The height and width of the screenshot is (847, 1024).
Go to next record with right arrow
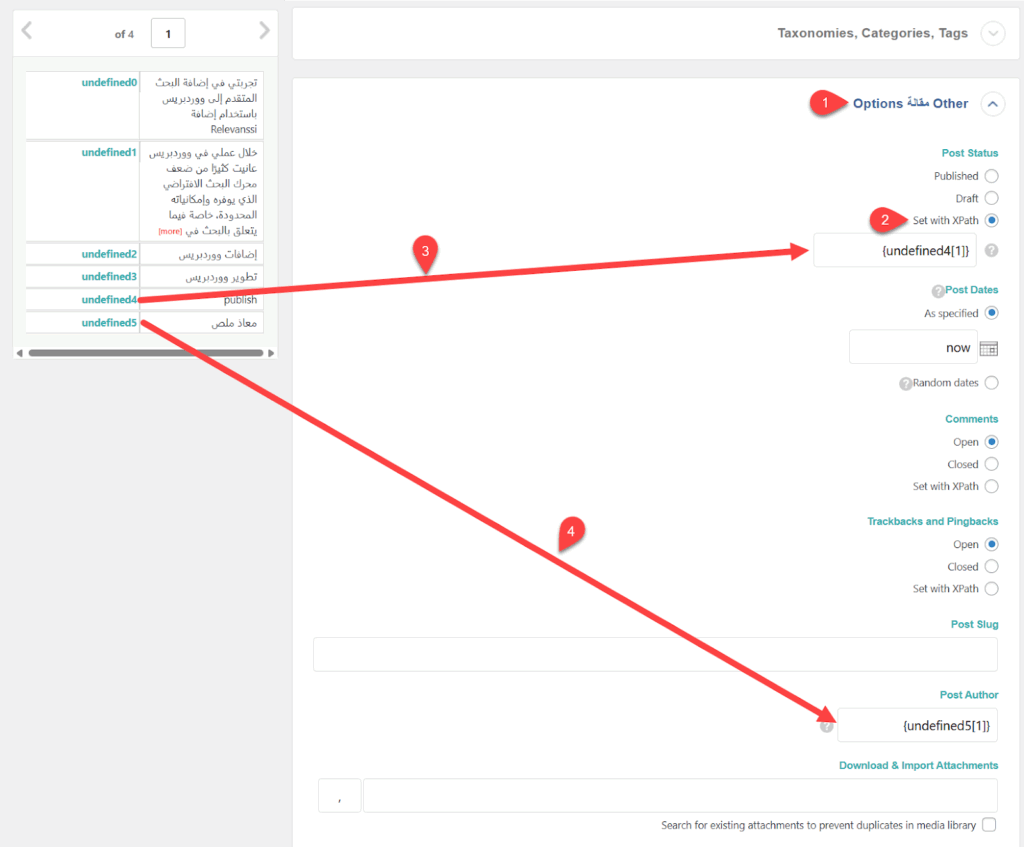tap(264, 31)
